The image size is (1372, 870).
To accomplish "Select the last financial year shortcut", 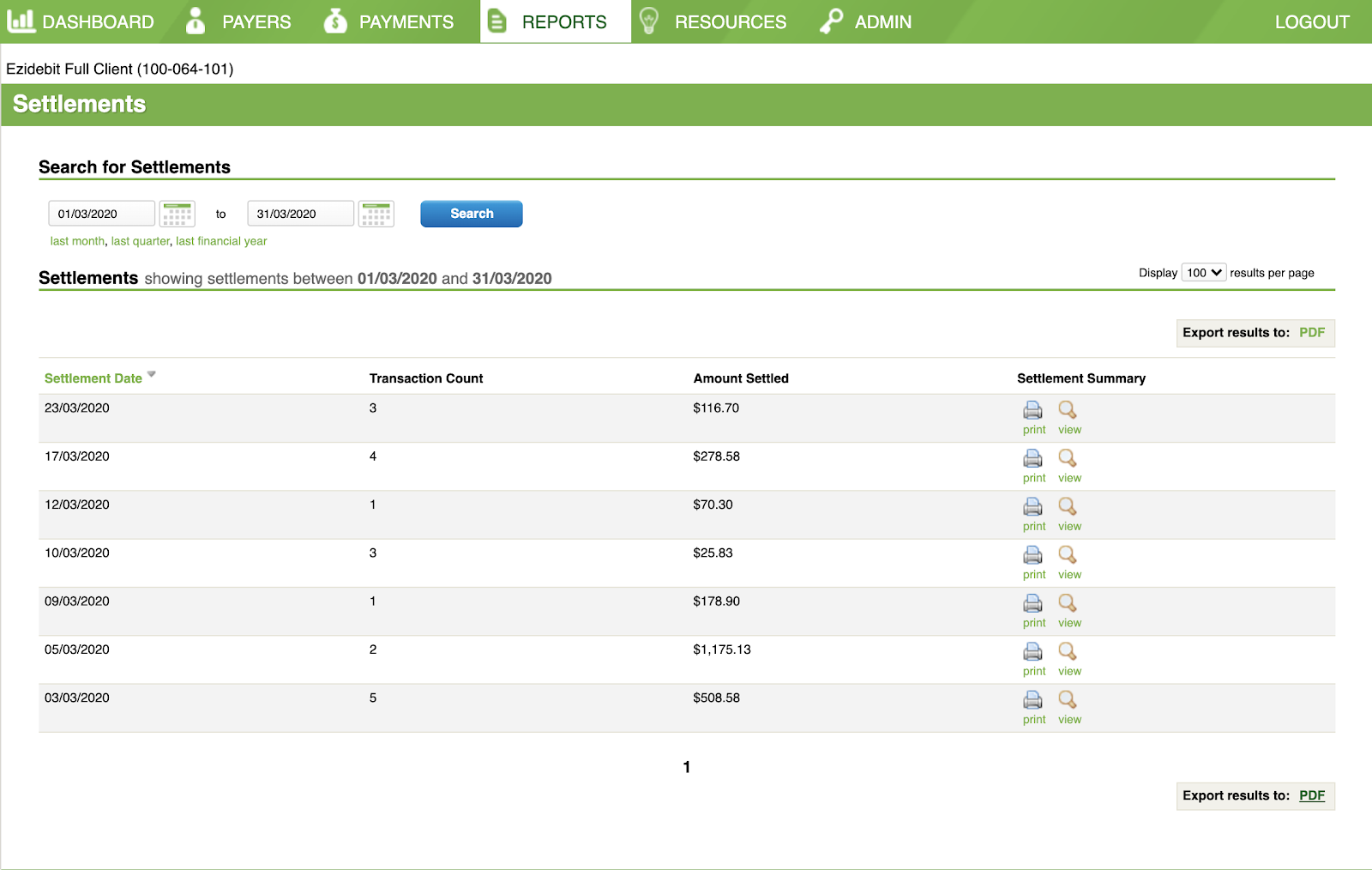I will coord(221,241).
